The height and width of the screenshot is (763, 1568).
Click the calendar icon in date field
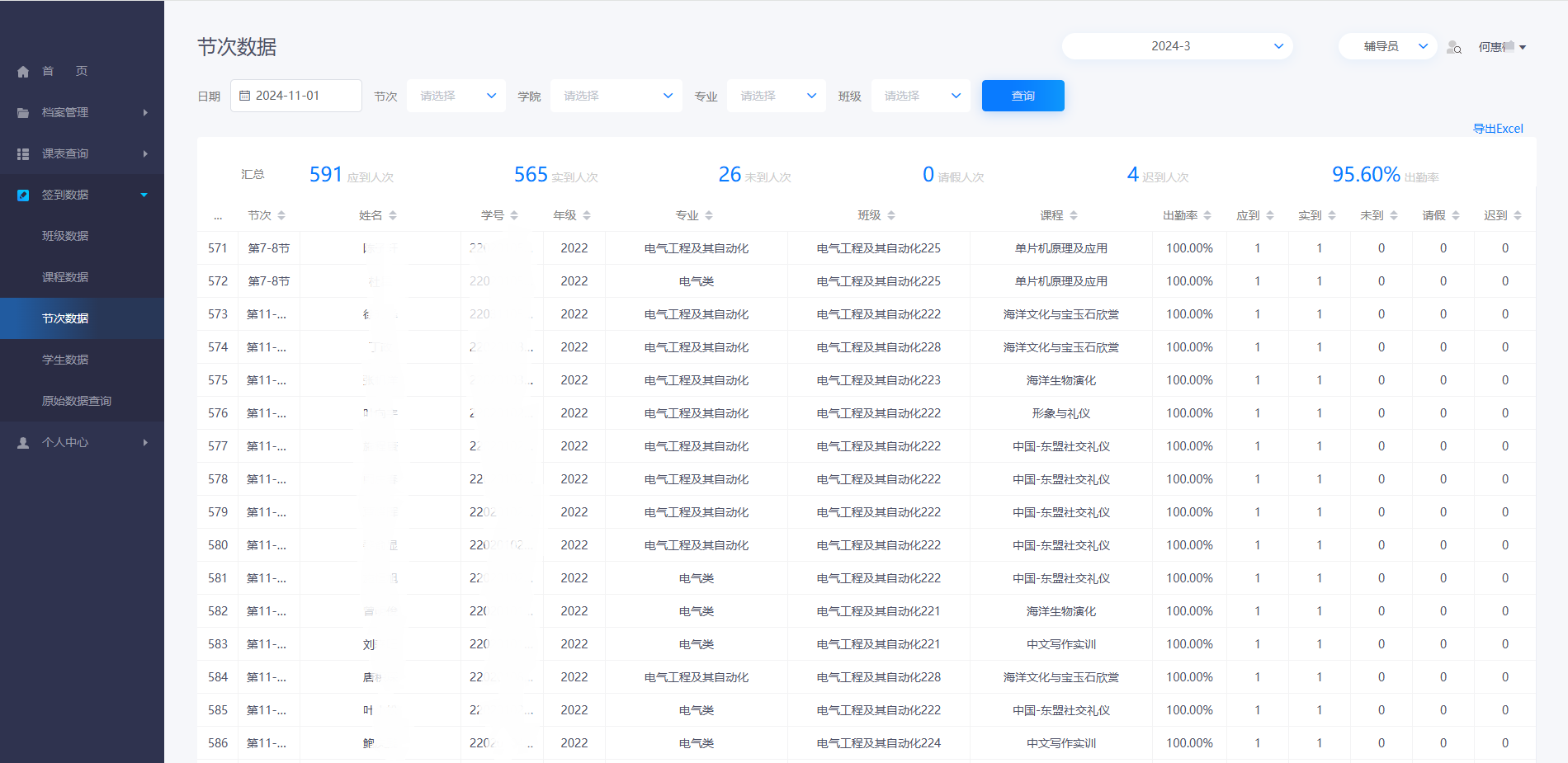tap(244, 96)
